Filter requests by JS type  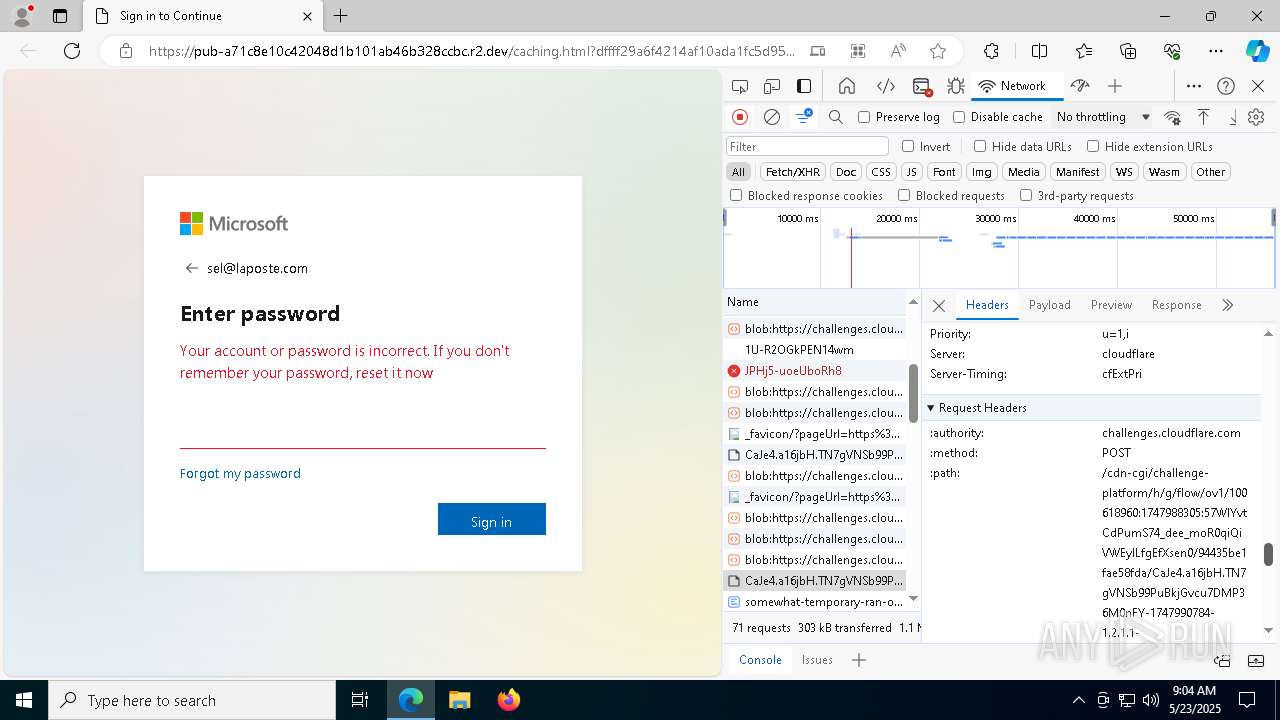911,172
